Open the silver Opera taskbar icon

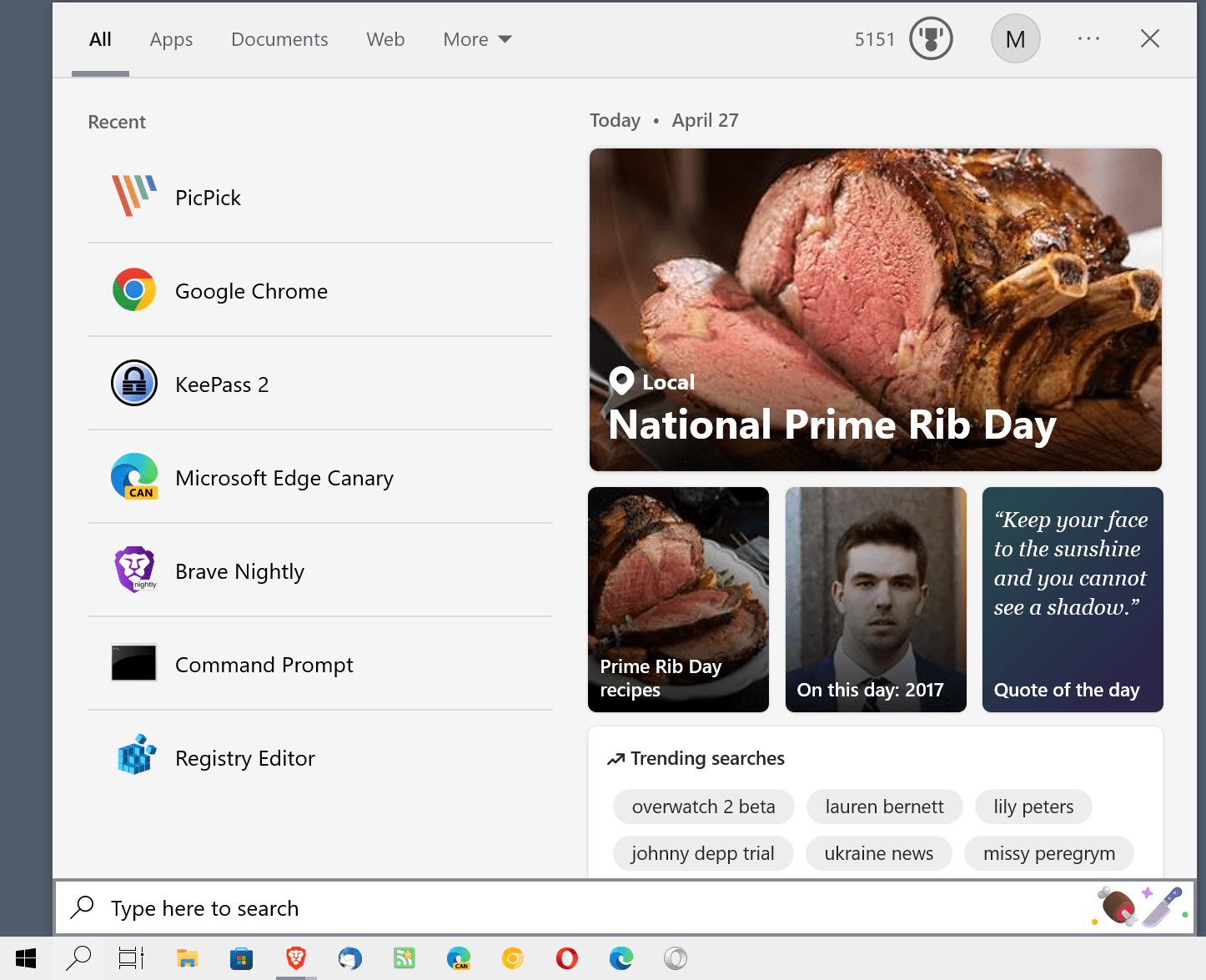pyautogui.click(x=676, y=958)
